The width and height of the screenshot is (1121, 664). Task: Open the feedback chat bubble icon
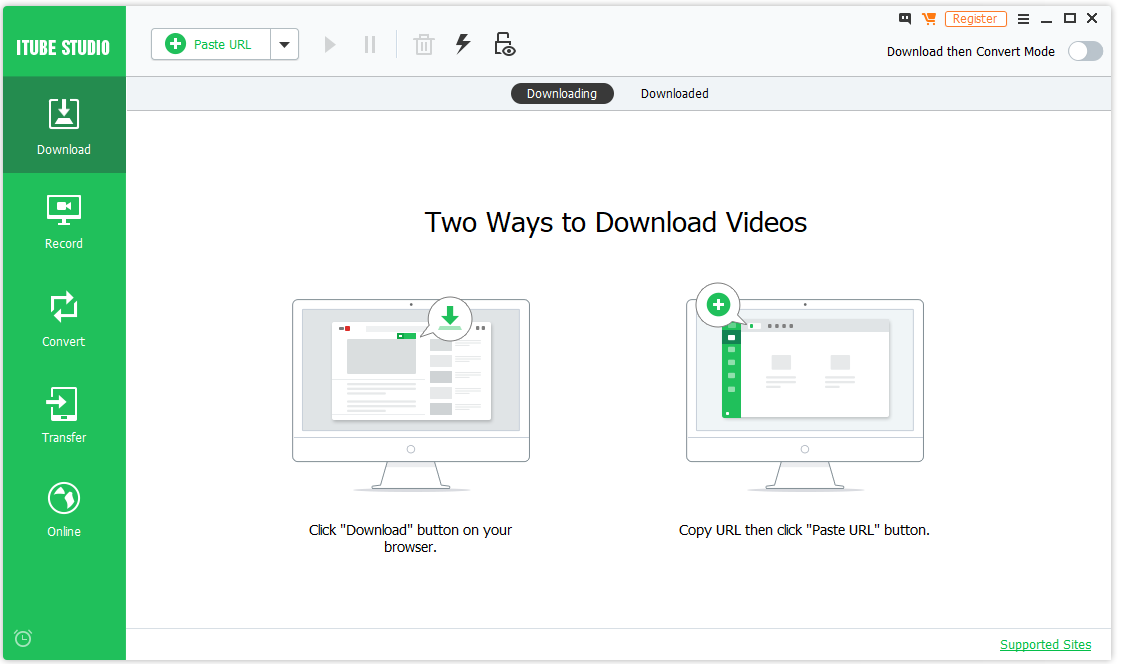coord(905,19)
